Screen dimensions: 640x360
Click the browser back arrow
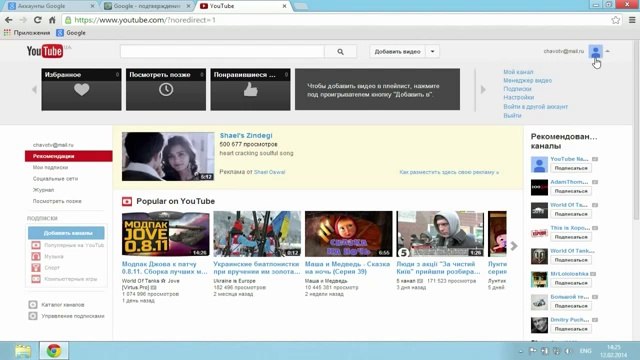(x=9, y=20)
